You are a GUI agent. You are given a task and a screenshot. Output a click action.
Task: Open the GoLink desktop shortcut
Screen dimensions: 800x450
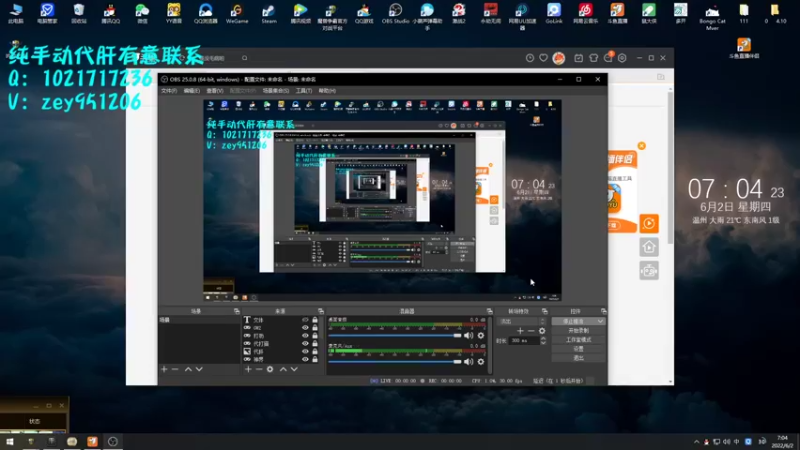point(554,14)
